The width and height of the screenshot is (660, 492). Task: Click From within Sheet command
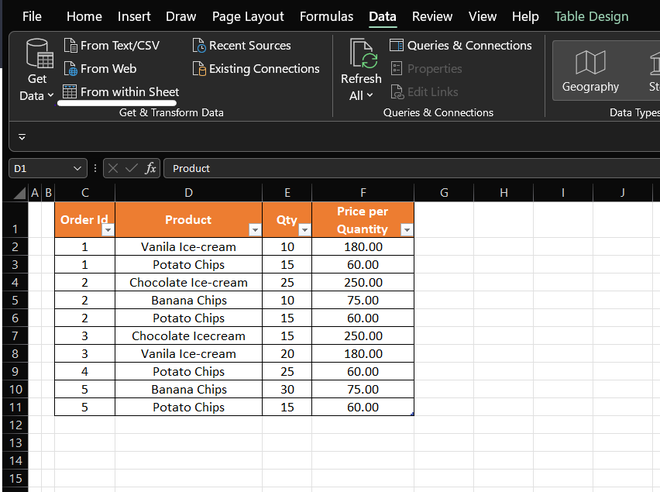(x=121, y=92)
